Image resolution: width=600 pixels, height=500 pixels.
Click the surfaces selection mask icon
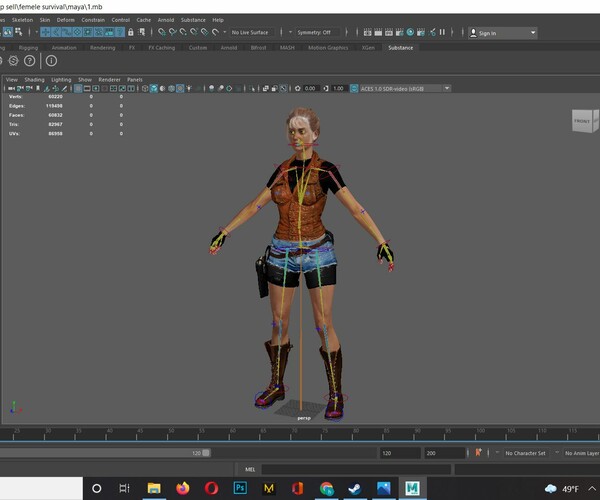pyautogui.click(x=77, y=33)
